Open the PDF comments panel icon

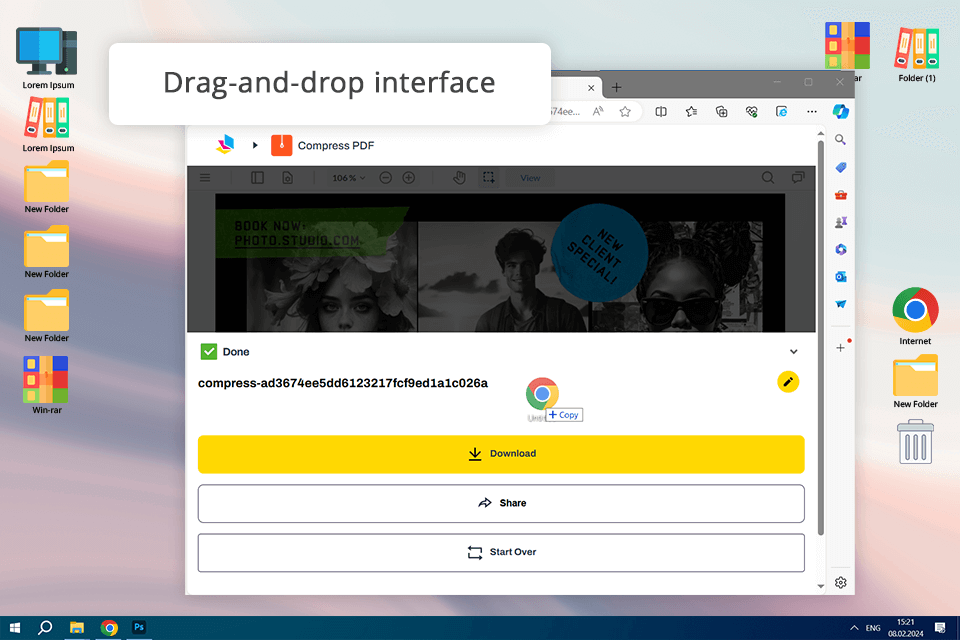pos(798,178)
